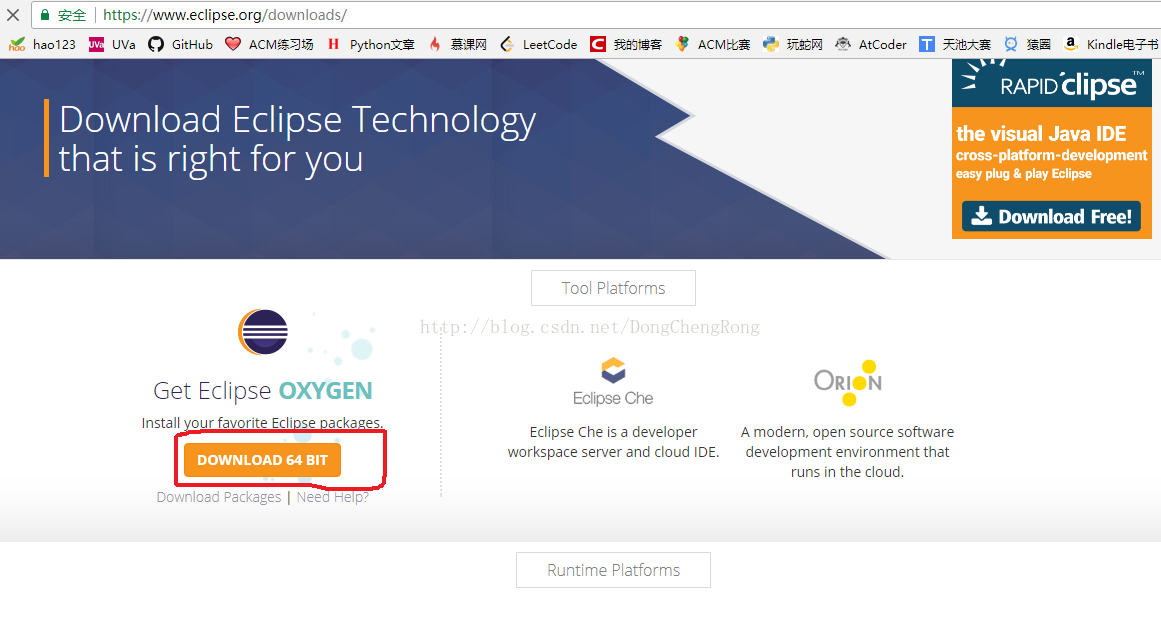
Task: Open the LeetCode bookmark
Action: point(538,44)
